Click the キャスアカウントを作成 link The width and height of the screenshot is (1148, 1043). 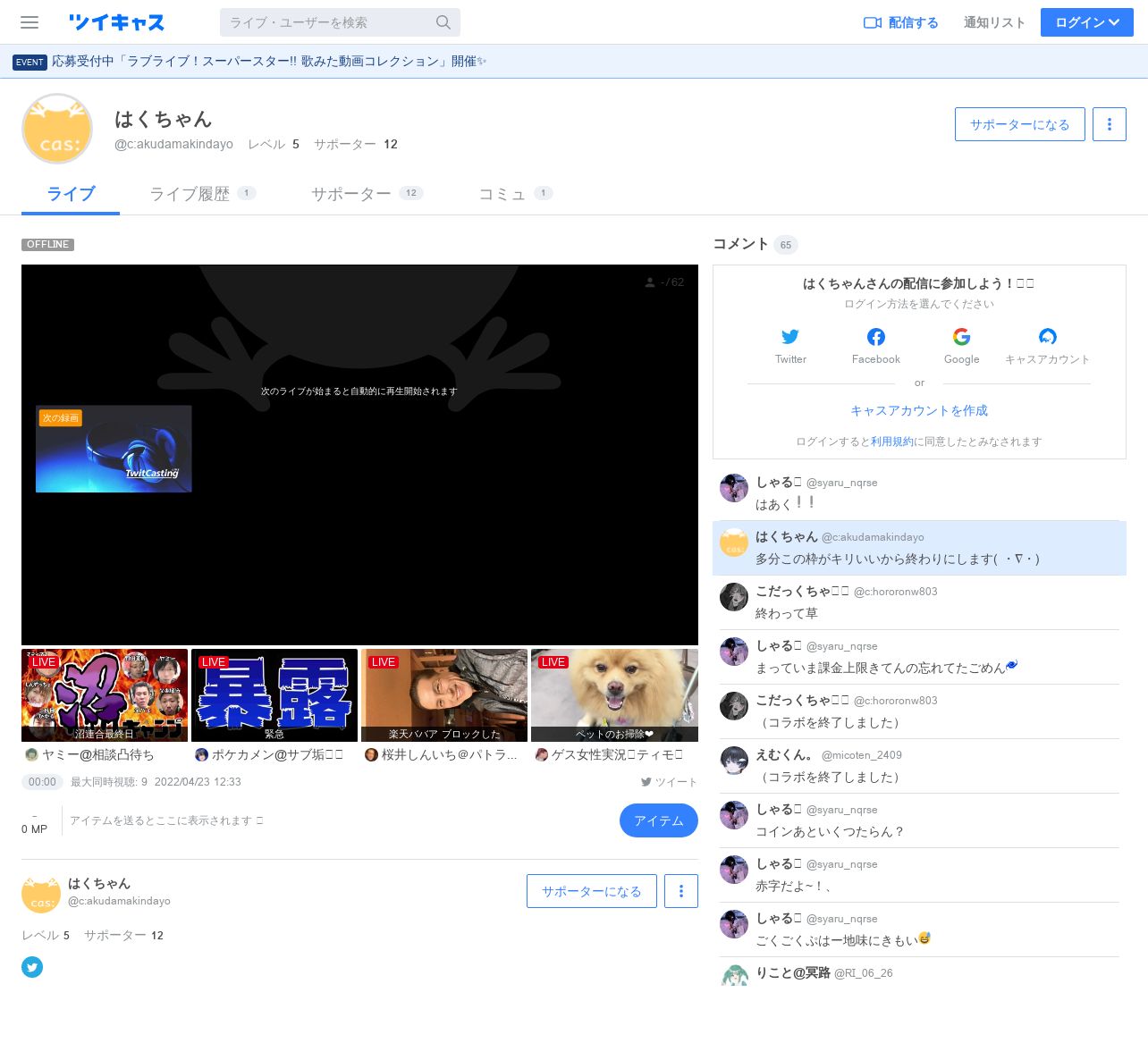coord(919,410)
